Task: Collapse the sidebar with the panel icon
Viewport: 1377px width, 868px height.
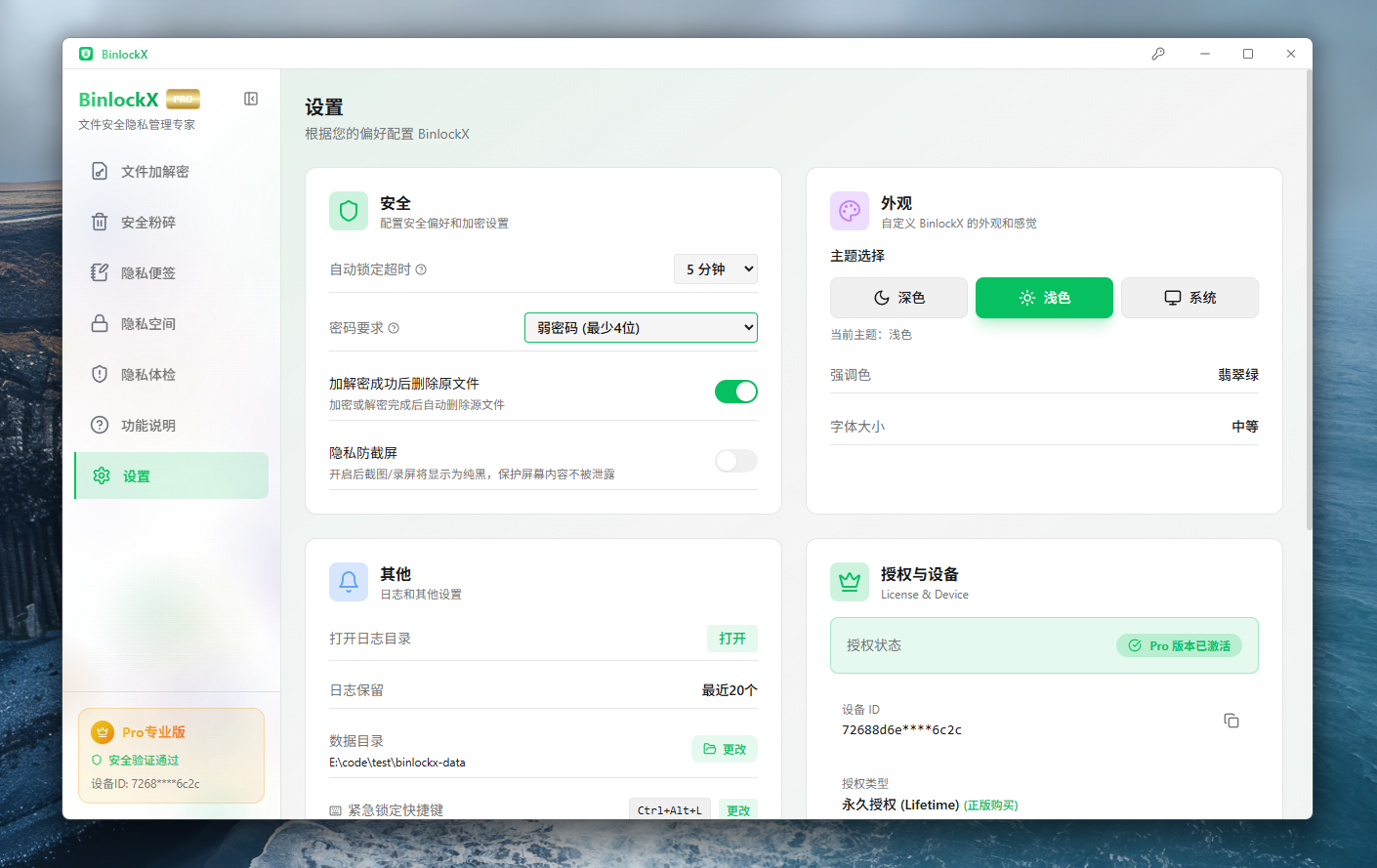Action: 251,99
